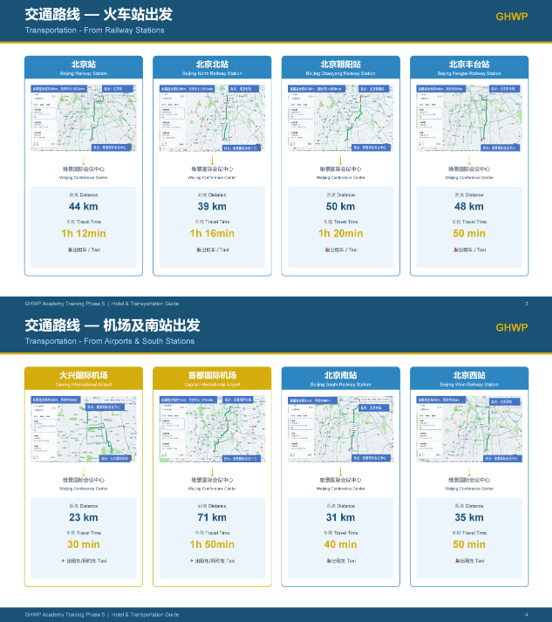Click the taxi icon in the 北京西站 card
The height and width of the screenshot is (622, 552).
[x=457, y=561]
